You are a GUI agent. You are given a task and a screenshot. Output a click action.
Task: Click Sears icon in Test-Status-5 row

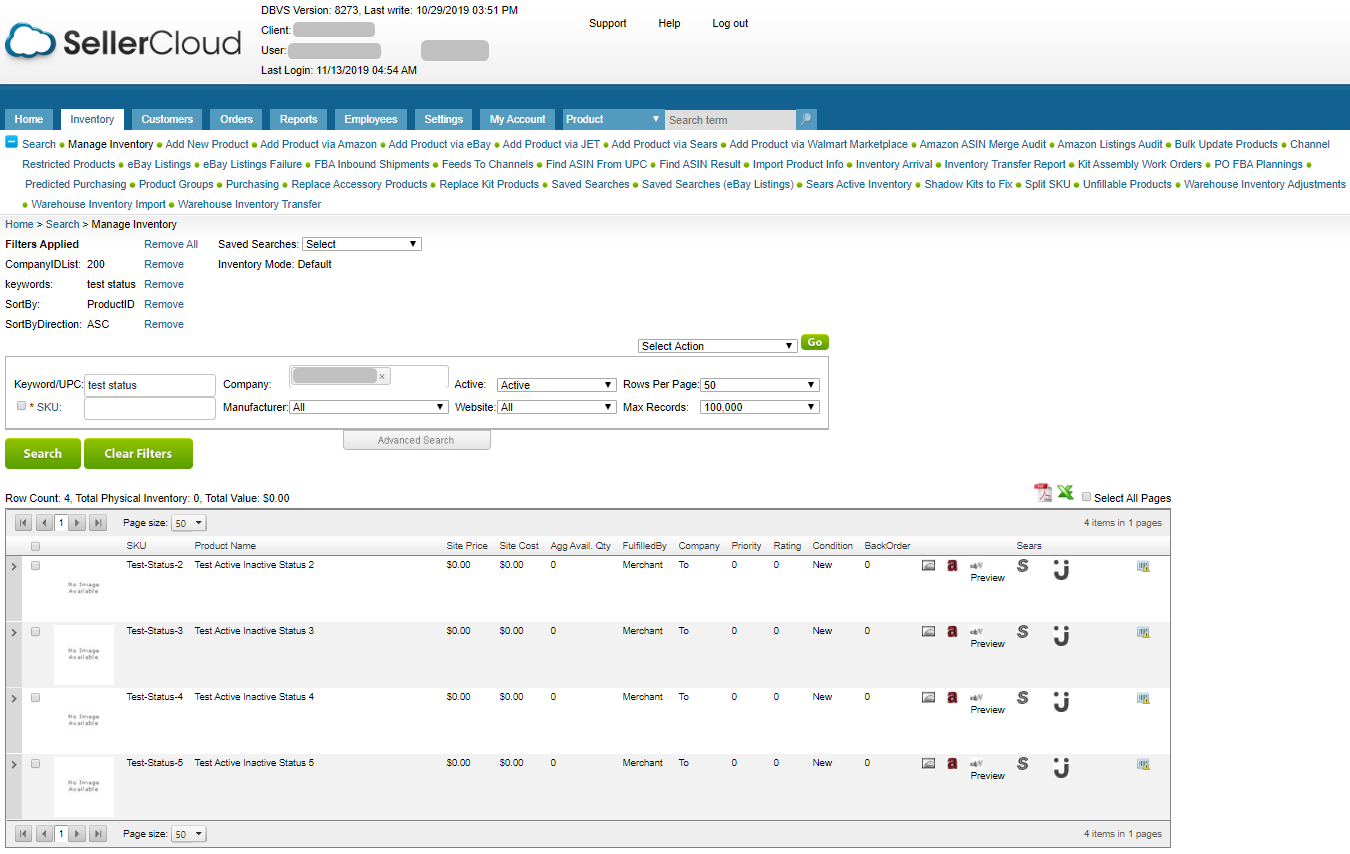point(1022,764)
